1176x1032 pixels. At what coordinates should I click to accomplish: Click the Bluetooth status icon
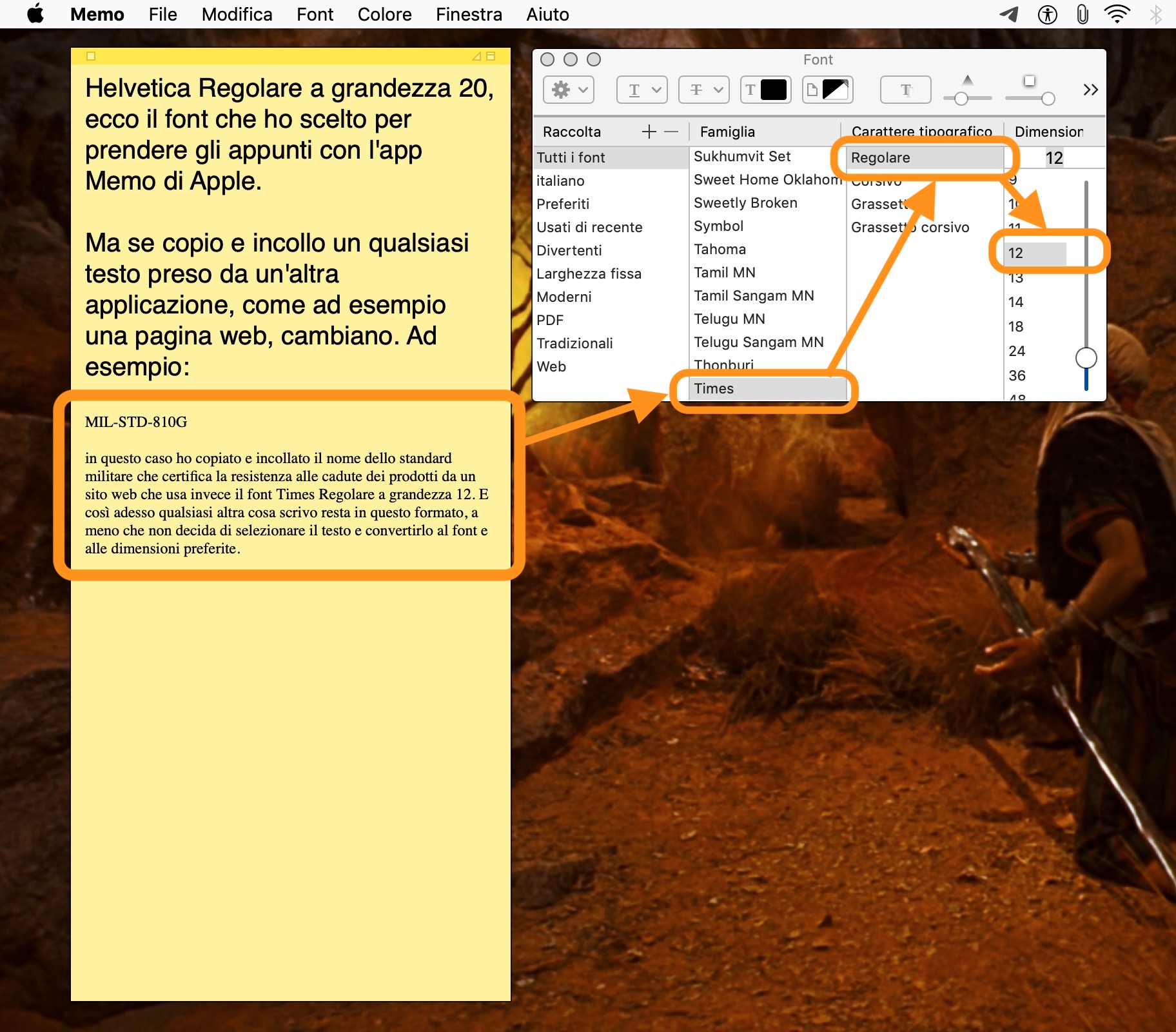[1156, 14]
